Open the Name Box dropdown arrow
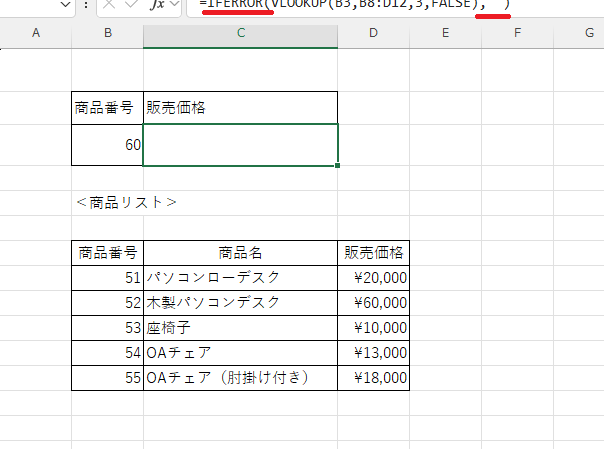Screen dimensions: 604x449 tap(66, 5)
